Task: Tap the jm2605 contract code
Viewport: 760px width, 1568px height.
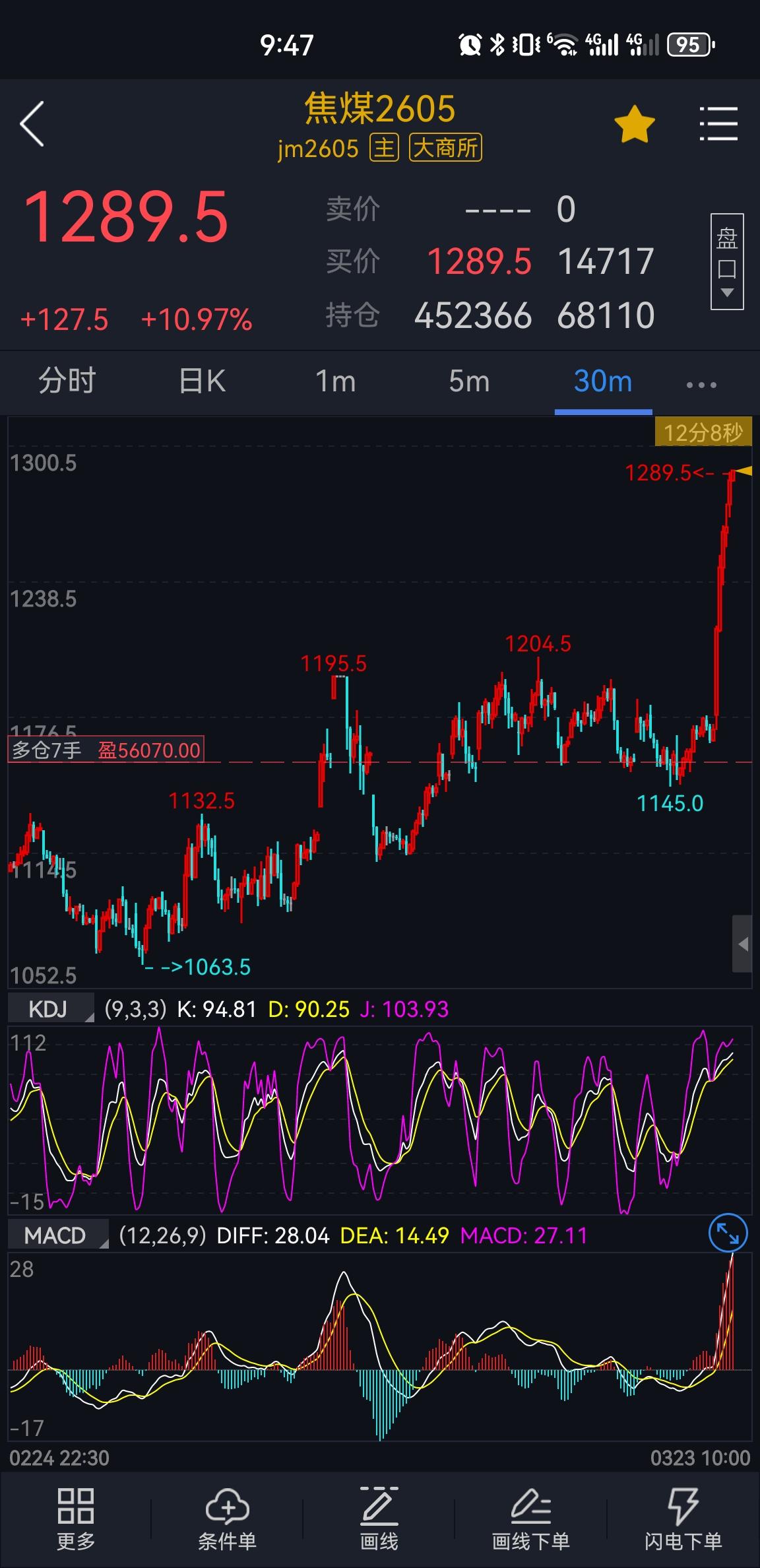Action: pyautogui.click(x=318, y=149)
